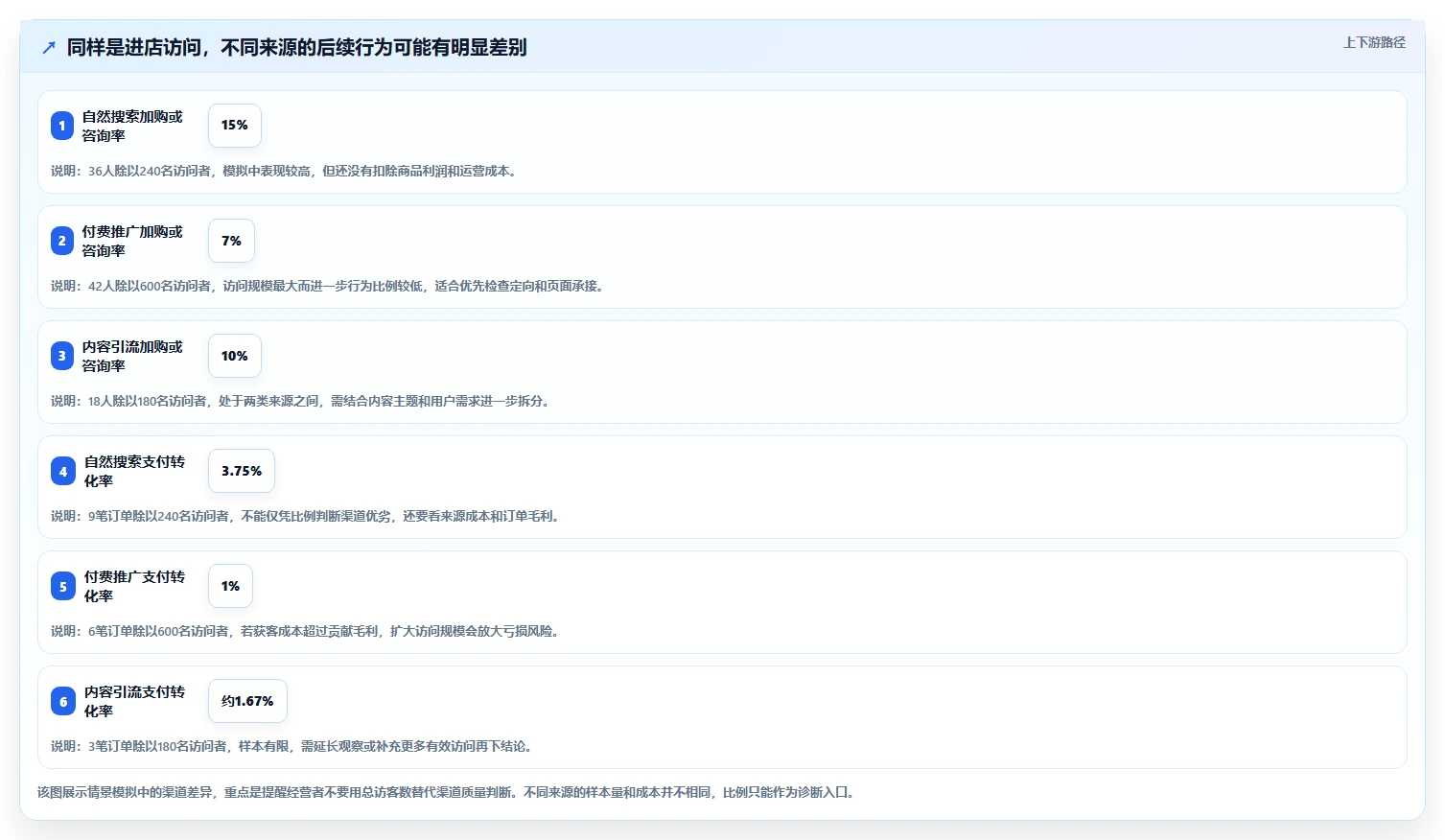Click the 自然搜索支付转化率 label

[x=135, y=471]
